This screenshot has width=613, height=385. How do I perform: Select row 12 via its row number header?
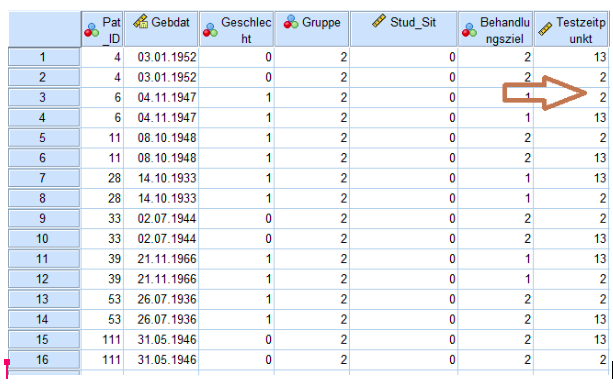[x=44, y=279]
